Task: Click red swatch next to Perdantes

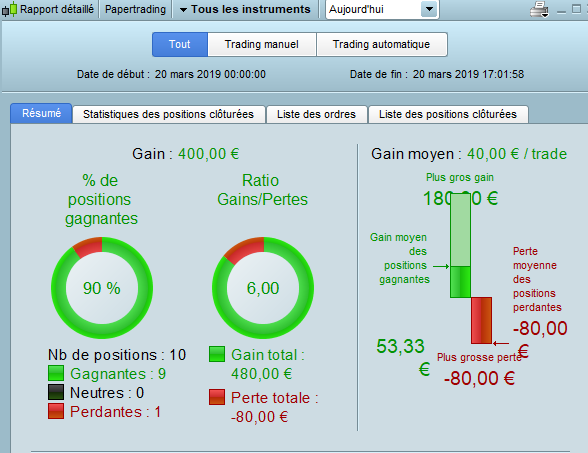Action: (56, 411)
